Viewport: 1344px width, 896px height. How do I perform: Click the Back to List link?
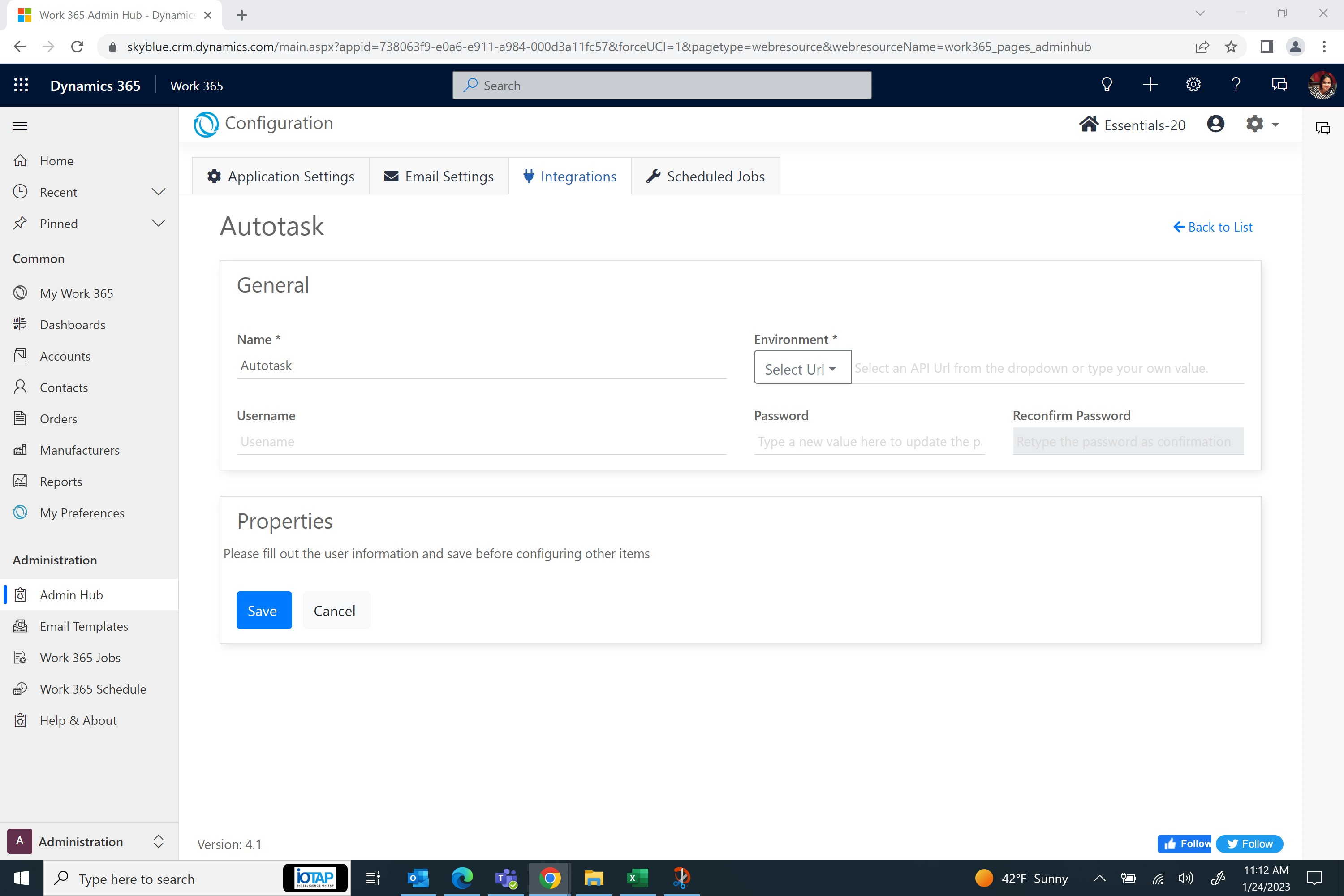[x=1213, y=228]
